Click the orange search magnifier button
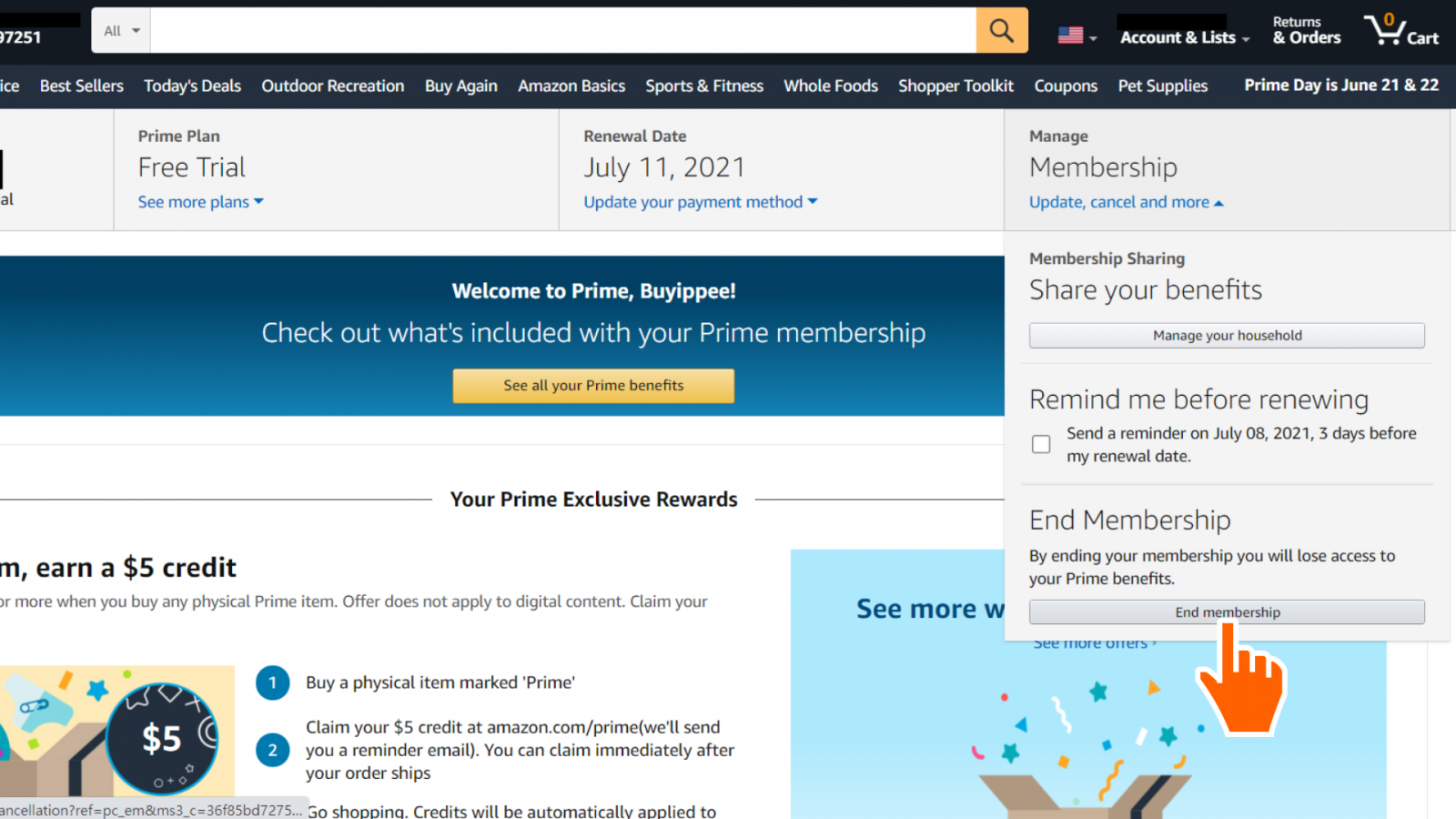Viewport: 1456px width, 819px height. tap(1002, 30)
